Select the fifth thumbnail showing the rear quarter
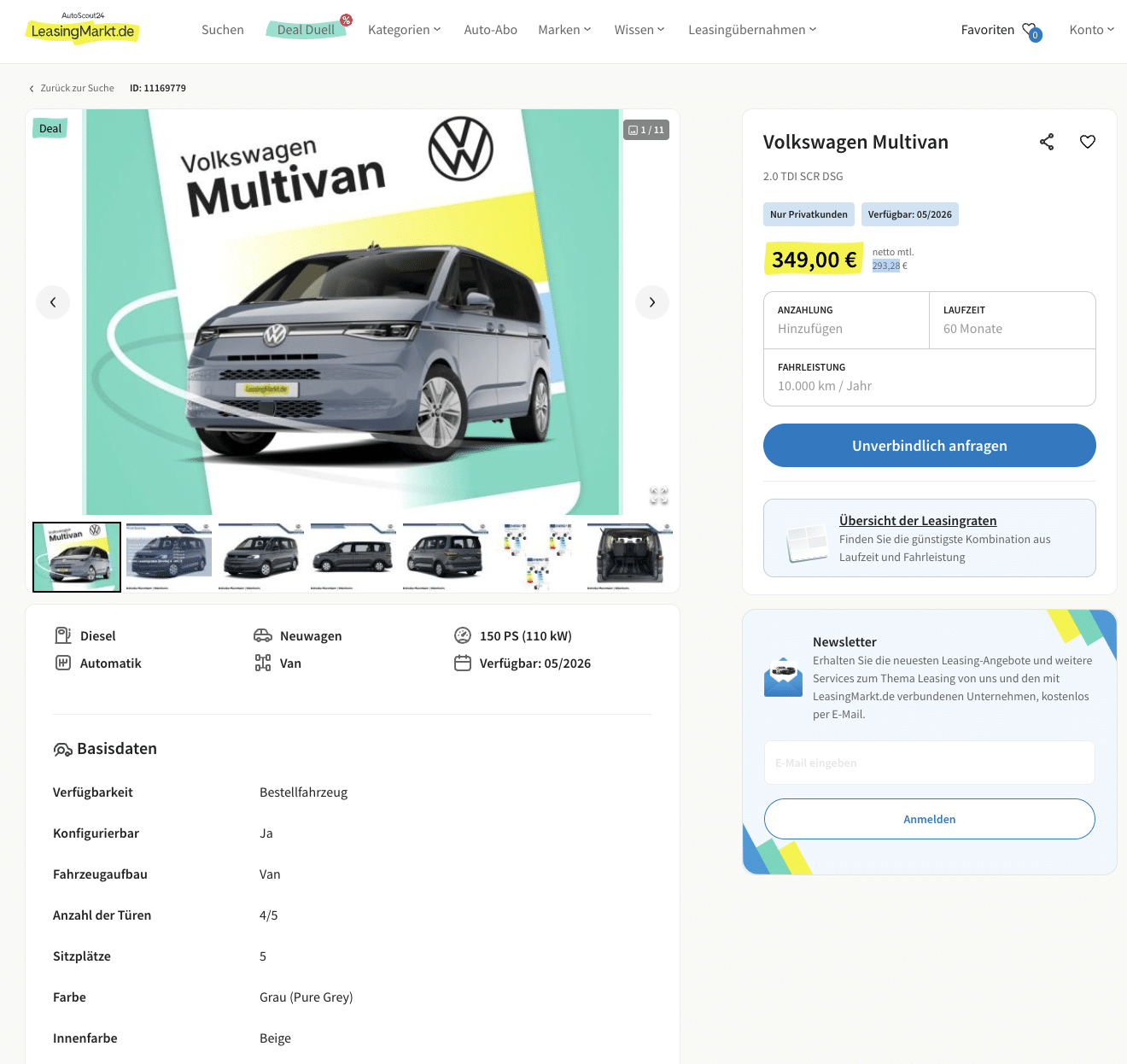The width and height of the screenshot is (1127, 1064). coord(446,557)
